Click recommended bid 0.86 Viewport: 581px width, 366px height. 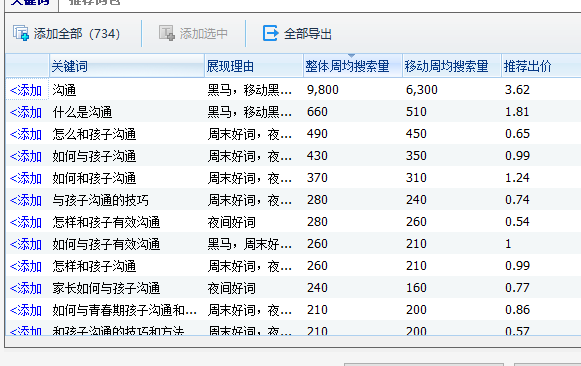pyautogui.click(x=517, y=310)
